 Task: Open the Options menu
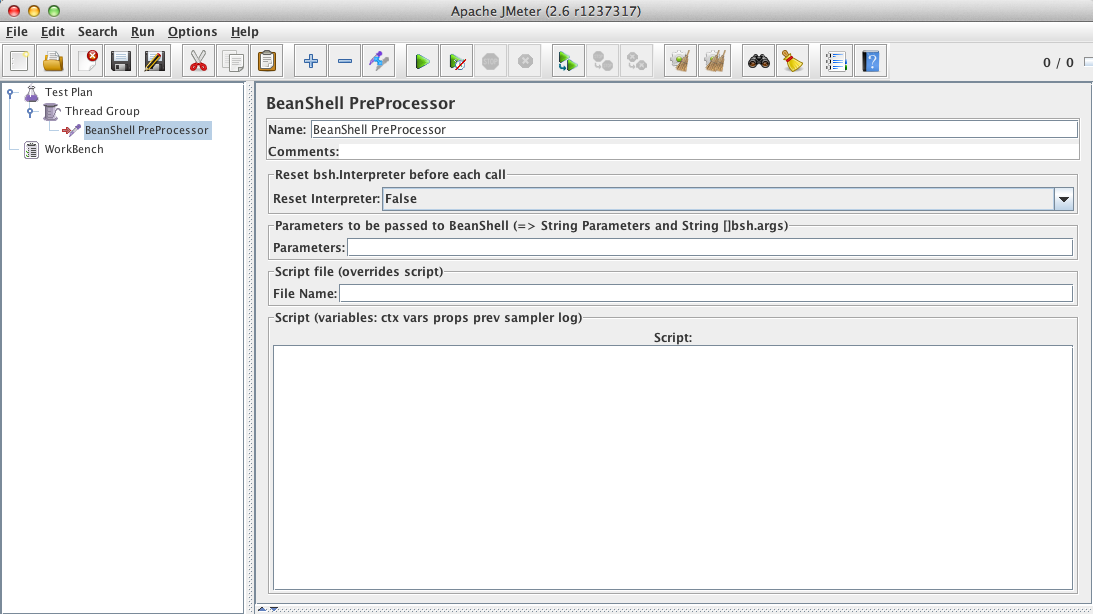192,31
